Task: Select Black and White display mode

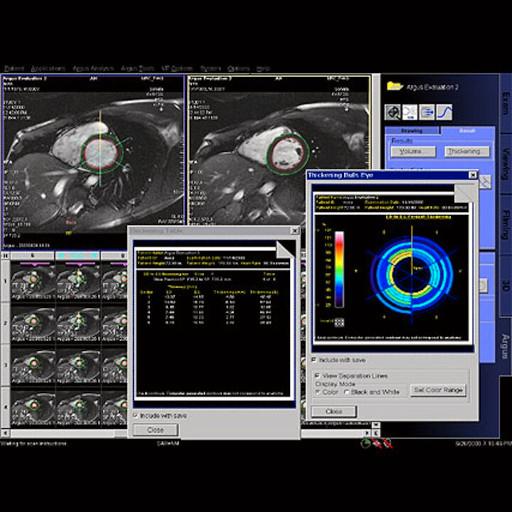Action: [347, 392]
